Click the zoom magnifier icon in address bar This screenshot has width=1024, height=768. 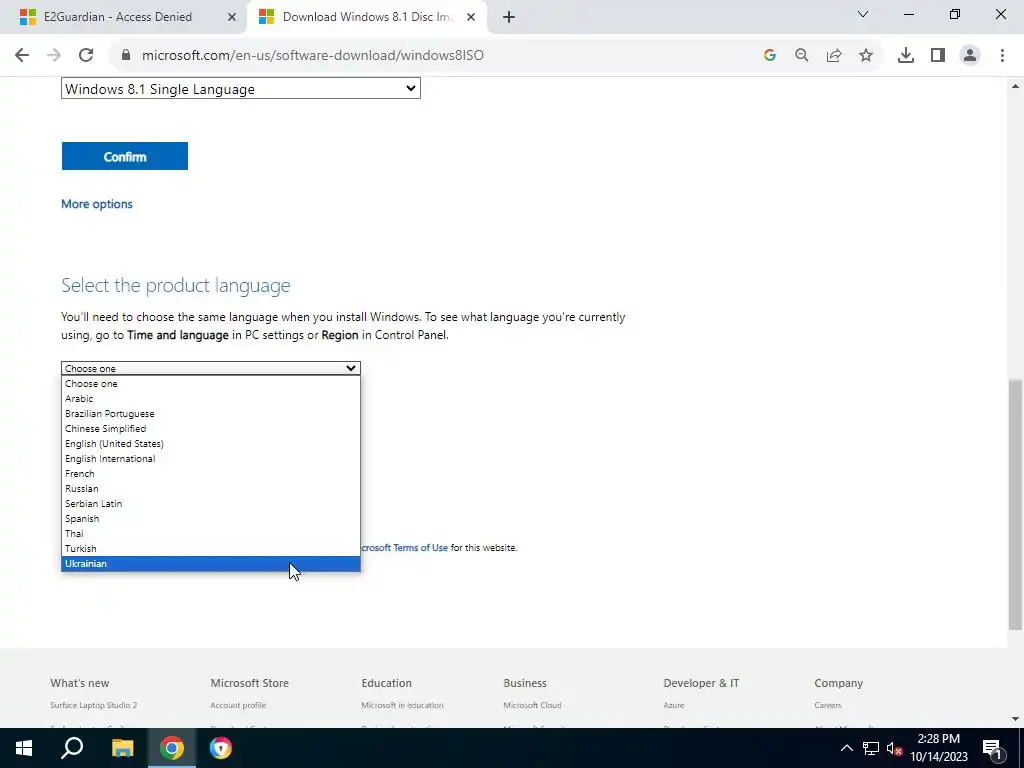coord(802,56)
